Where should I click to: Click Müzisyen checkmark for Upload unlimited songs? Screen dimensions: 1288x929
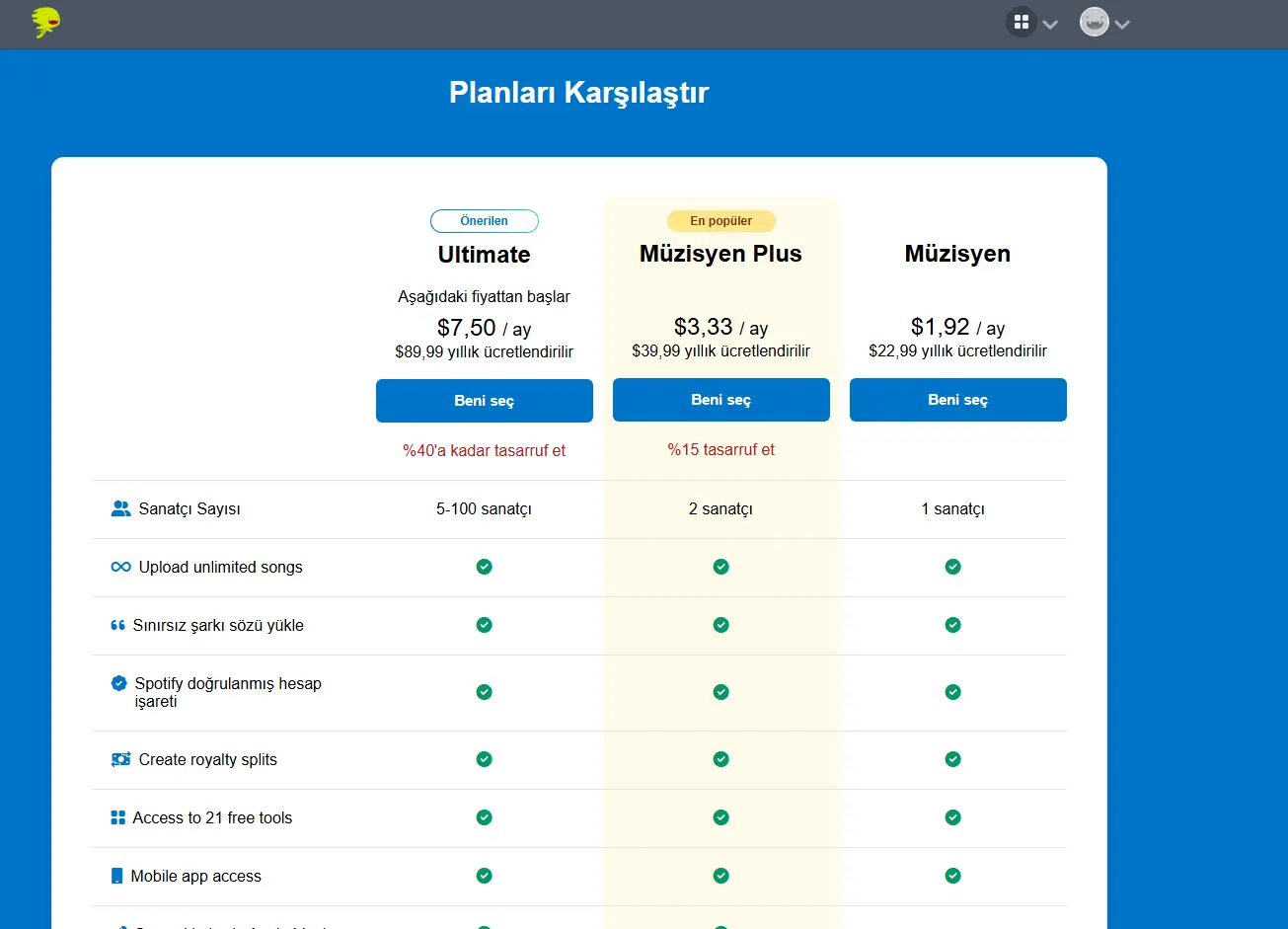tap(952, 567)
